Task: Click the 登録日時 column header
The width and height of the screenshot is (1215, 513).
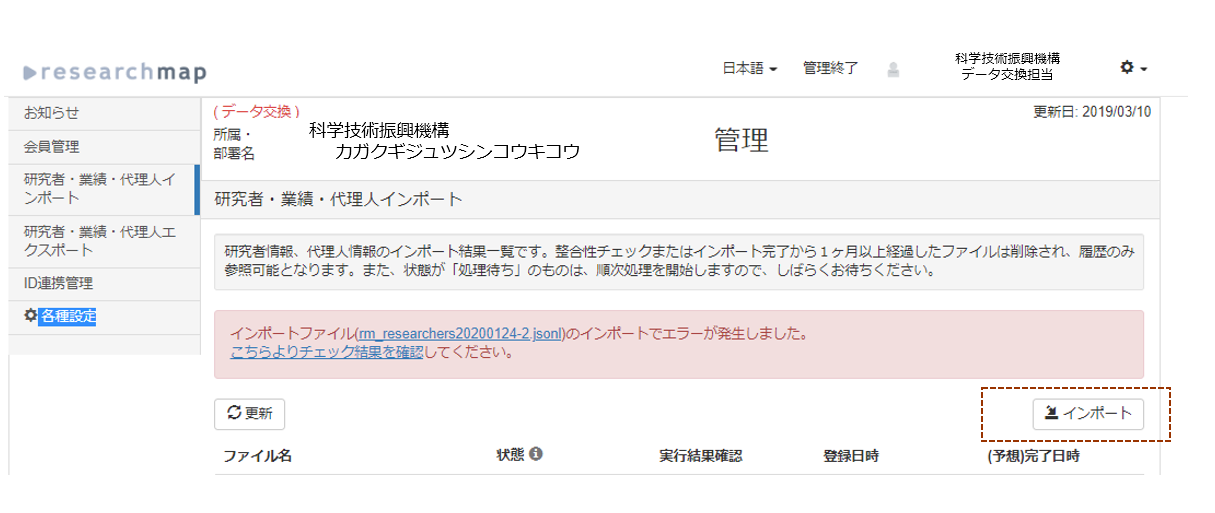Action: pyautogui.click(x=850, y=456)
